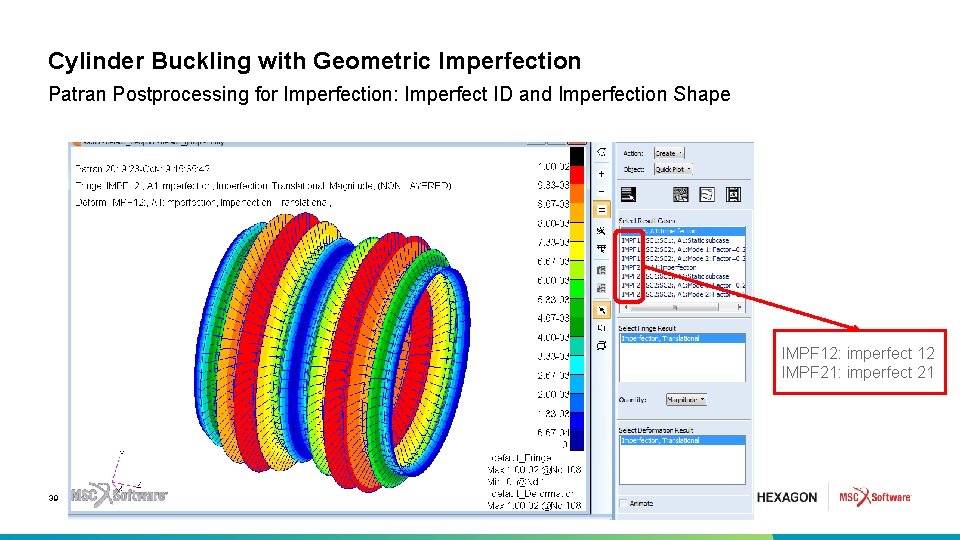Enable the Animate checkbox
The image size is (960, 540).
tap(623, 503)
